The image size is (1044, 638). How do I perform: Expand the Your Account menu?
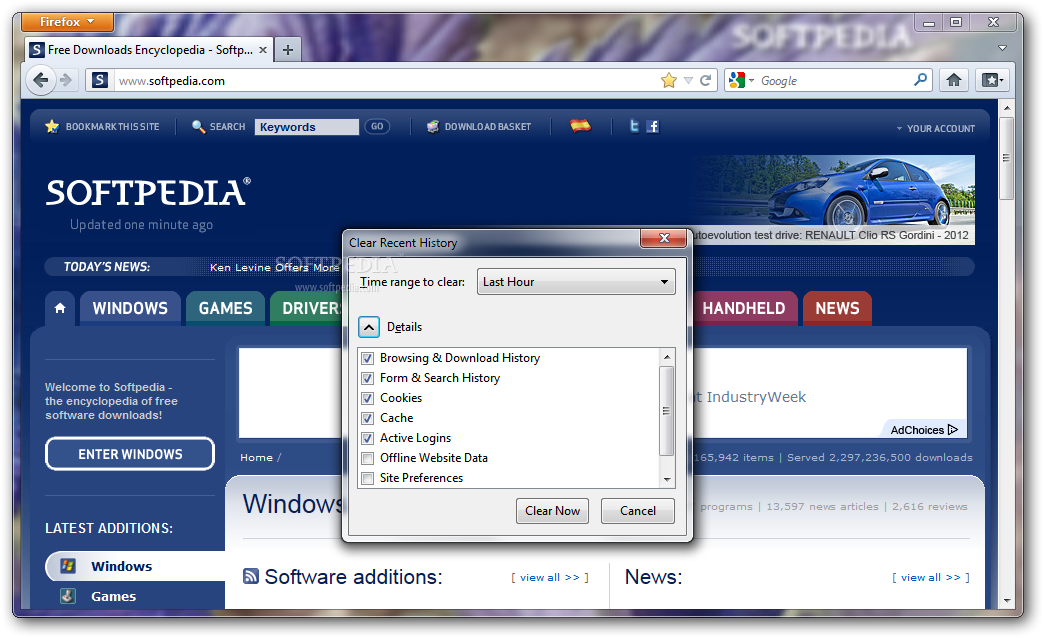pos(935,129)
